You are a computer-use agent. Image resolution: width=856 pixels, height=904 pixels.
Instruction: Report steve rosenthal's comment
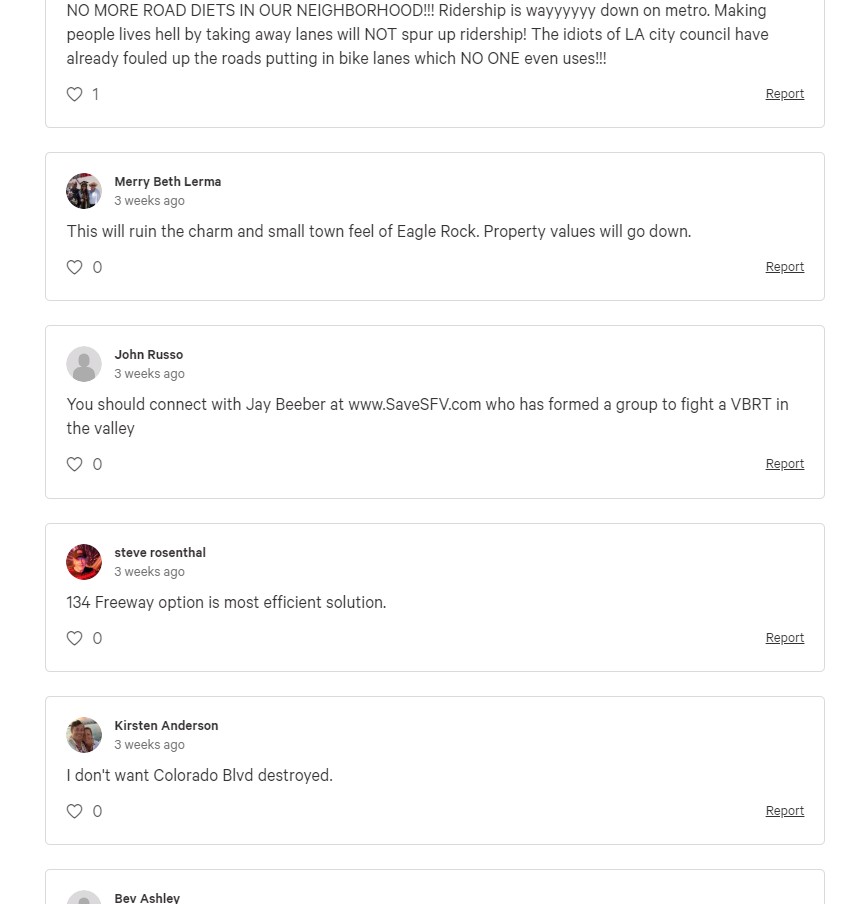[784, 638]
